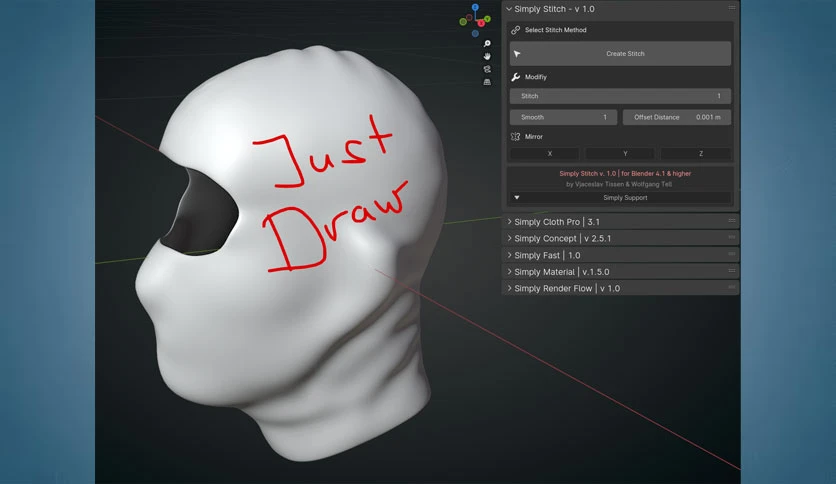Click the viewport zoom magnifier icon

point(487,43)
